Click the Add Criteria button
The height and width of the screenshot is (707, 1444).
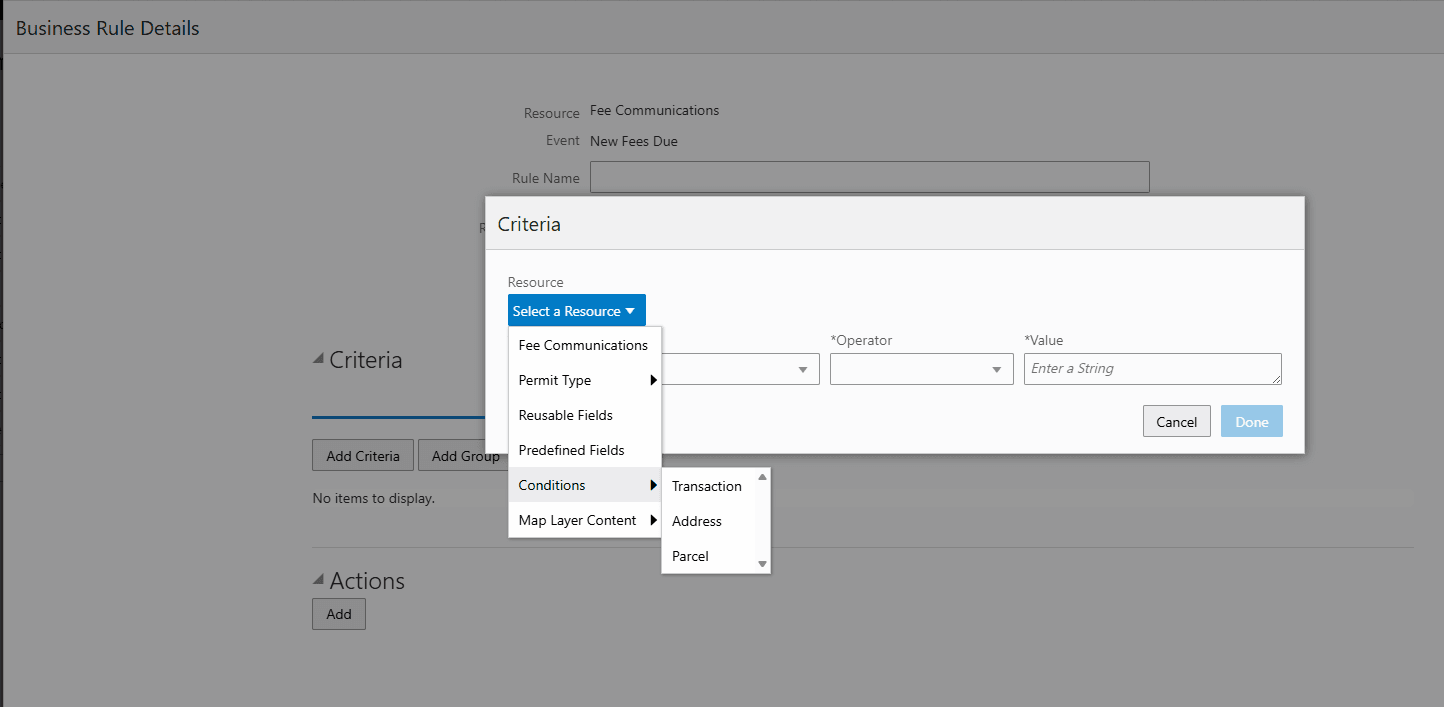(362, 455)
